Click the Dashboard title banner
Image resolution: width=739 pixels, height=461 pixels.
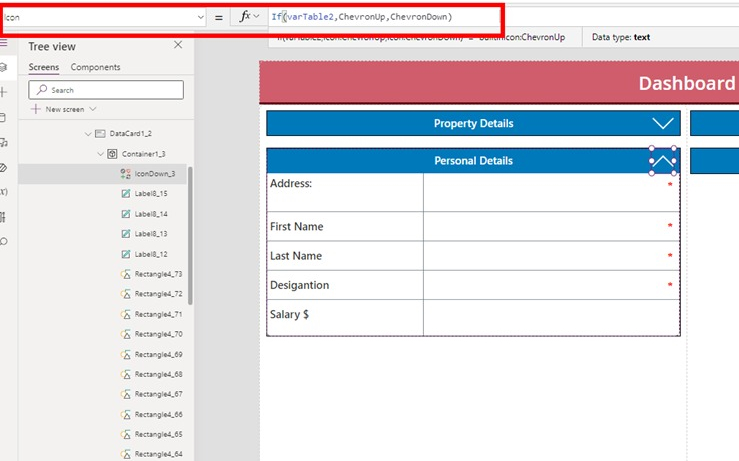click(x=499, y=83)
